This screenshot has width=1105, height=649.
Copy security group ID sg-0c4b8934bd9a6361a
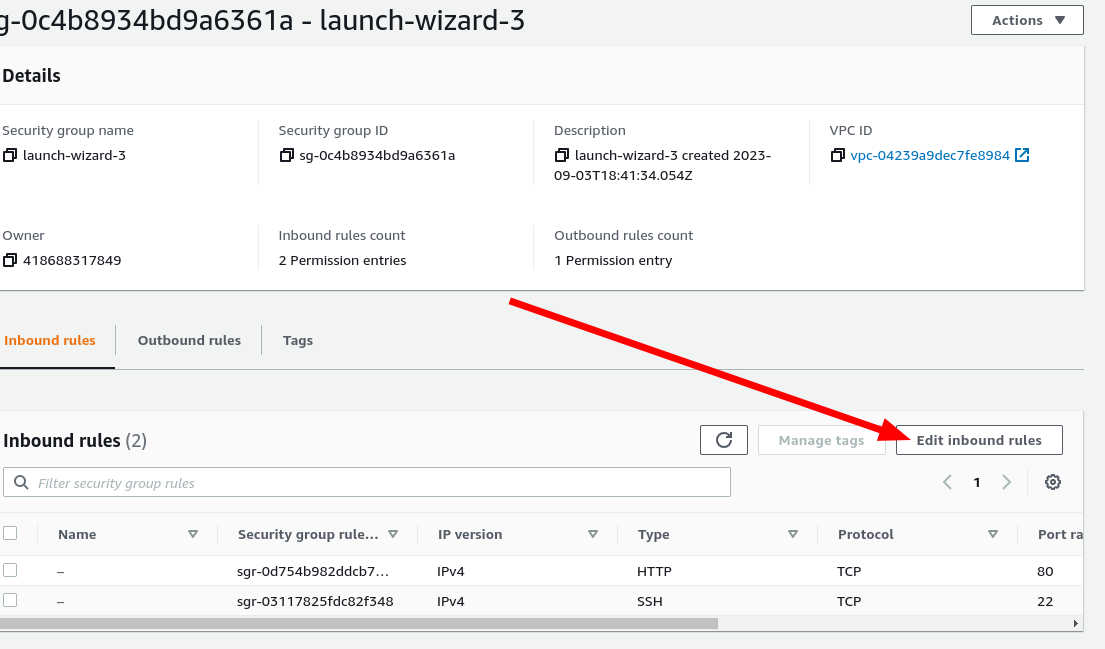tap(286, 156)
